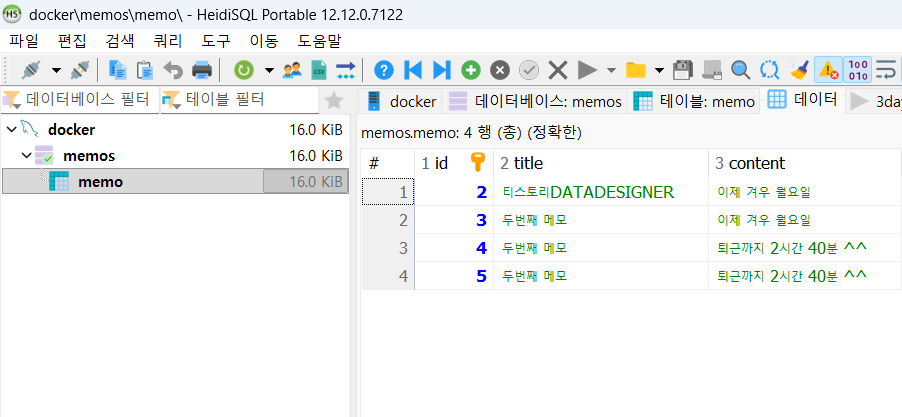Image resolution: width=902 pixels, height=417 pixels.
Task: Open the 이동 menu
Action: (264, 41)
